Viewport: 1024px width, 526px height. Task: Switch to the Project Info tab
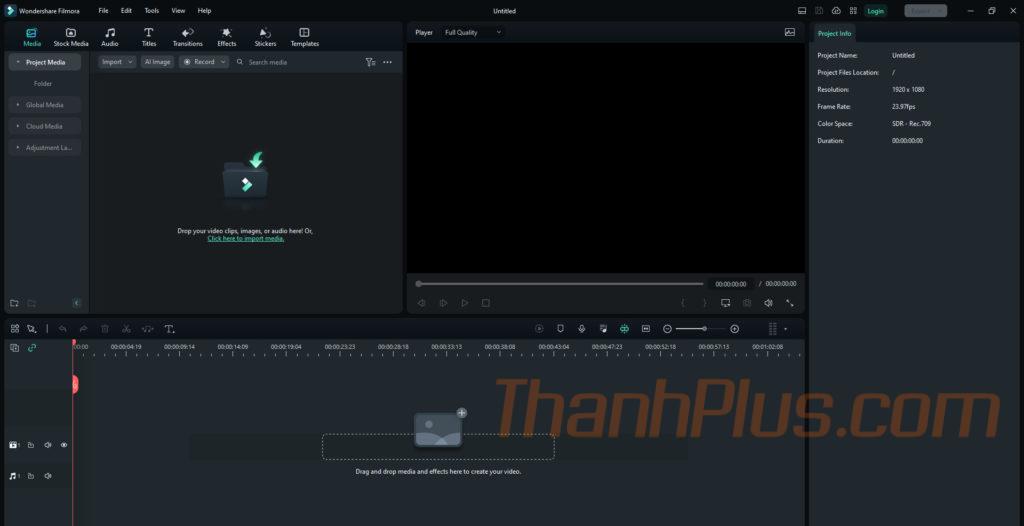[834, 33]
